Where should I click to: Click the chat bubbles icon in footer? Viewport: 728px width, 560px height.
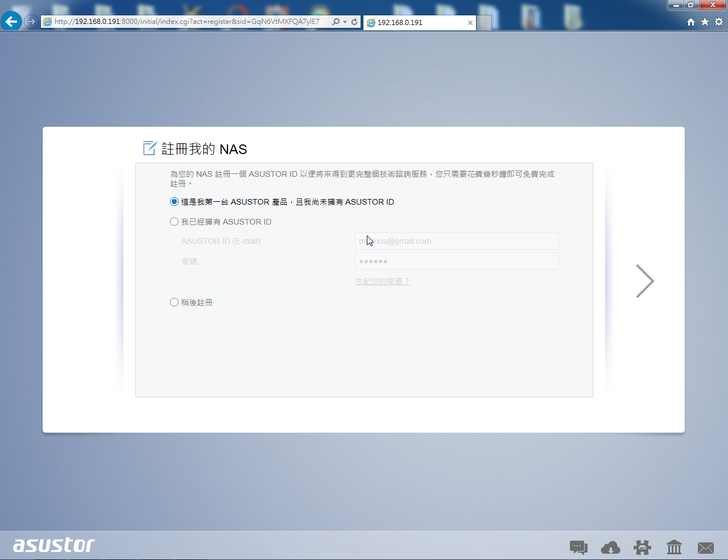578,547
